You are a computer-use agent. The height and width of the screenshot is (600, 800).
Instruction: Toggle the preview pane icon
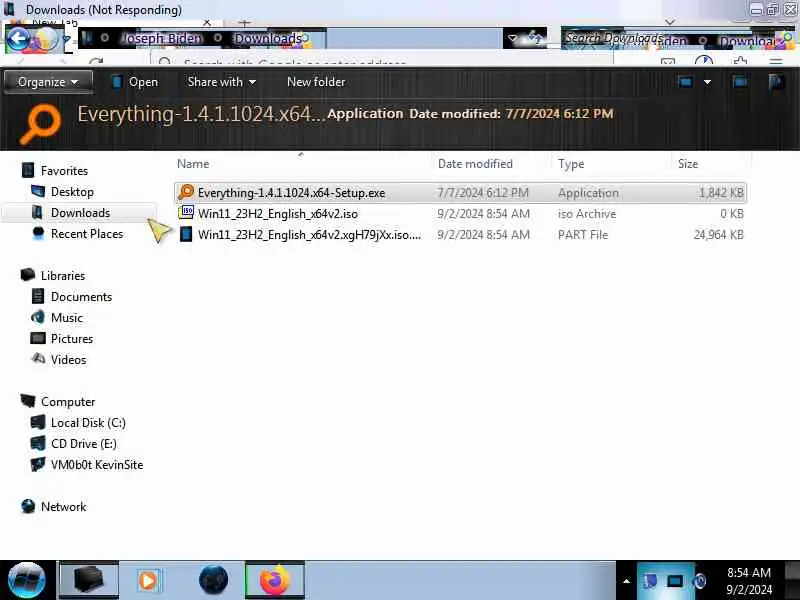[740, 82]
